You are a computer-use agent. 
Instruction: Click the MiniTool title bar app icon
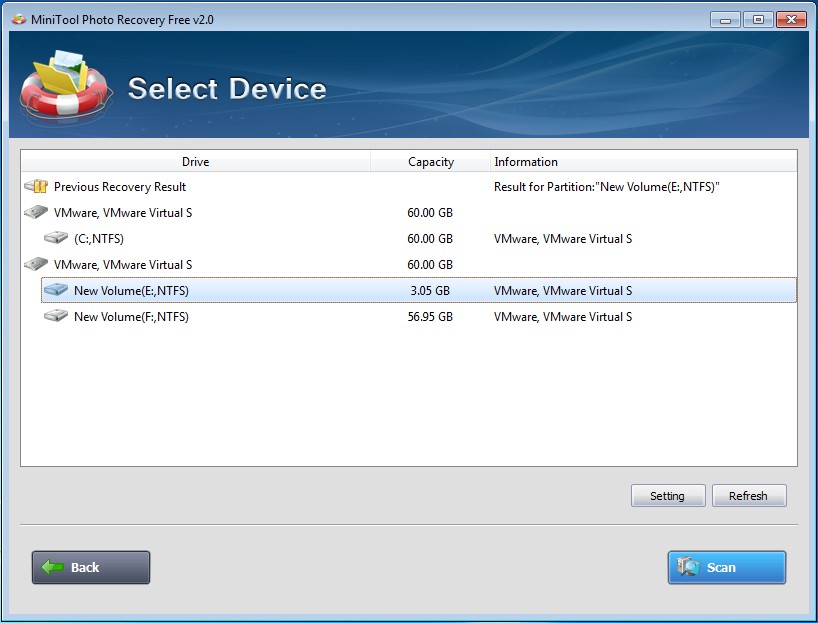point(19,20)
